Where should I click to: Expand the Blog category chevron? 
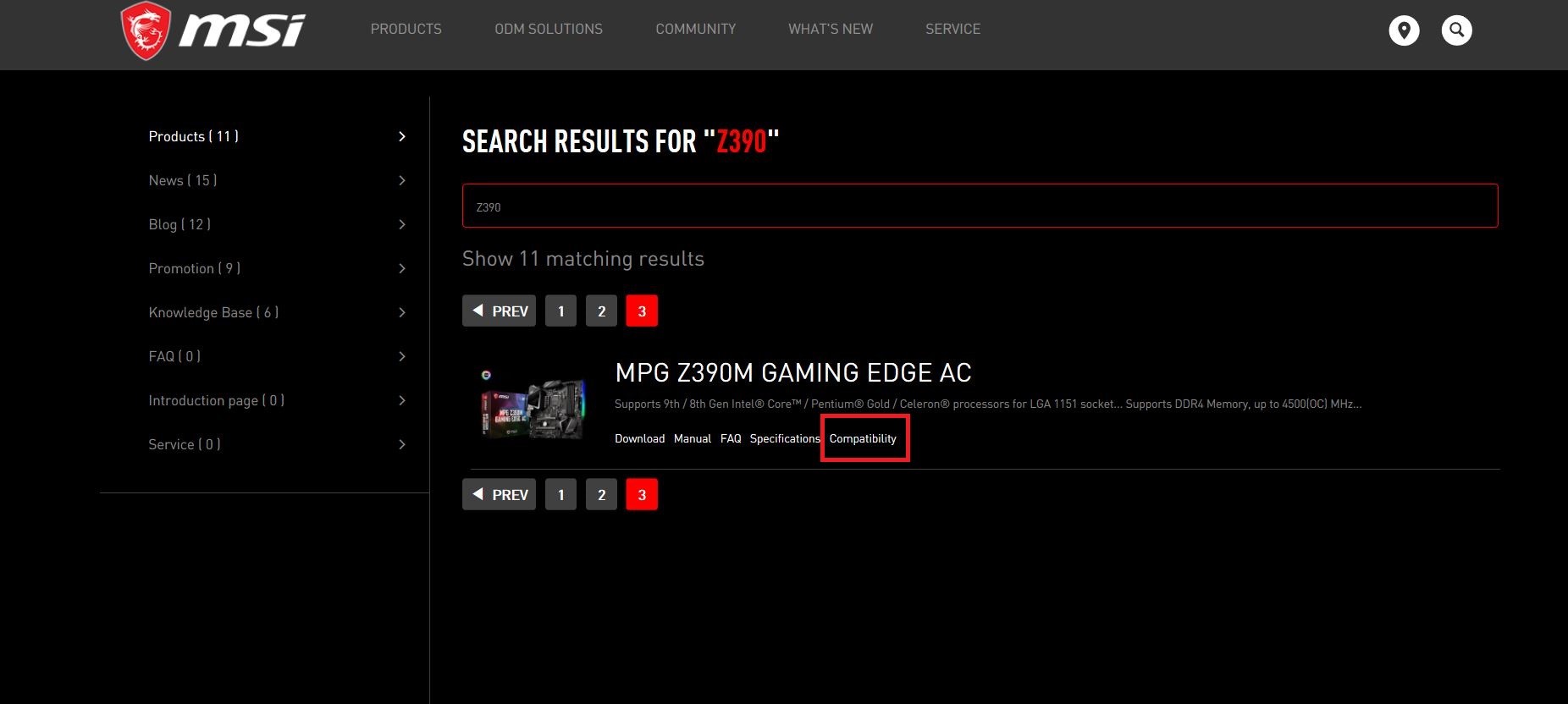point(402,224)
